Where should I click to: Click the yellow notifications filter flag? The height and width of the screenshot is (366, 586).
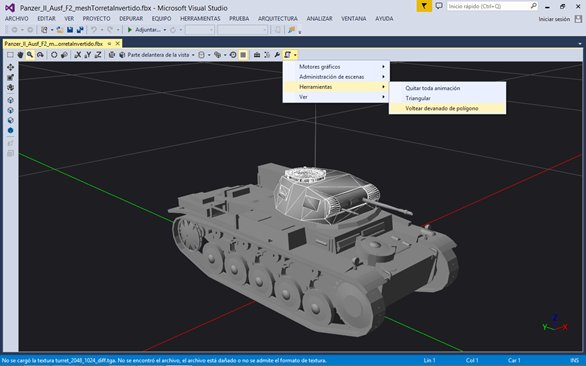pyautogui.click(x=424, y=6)
